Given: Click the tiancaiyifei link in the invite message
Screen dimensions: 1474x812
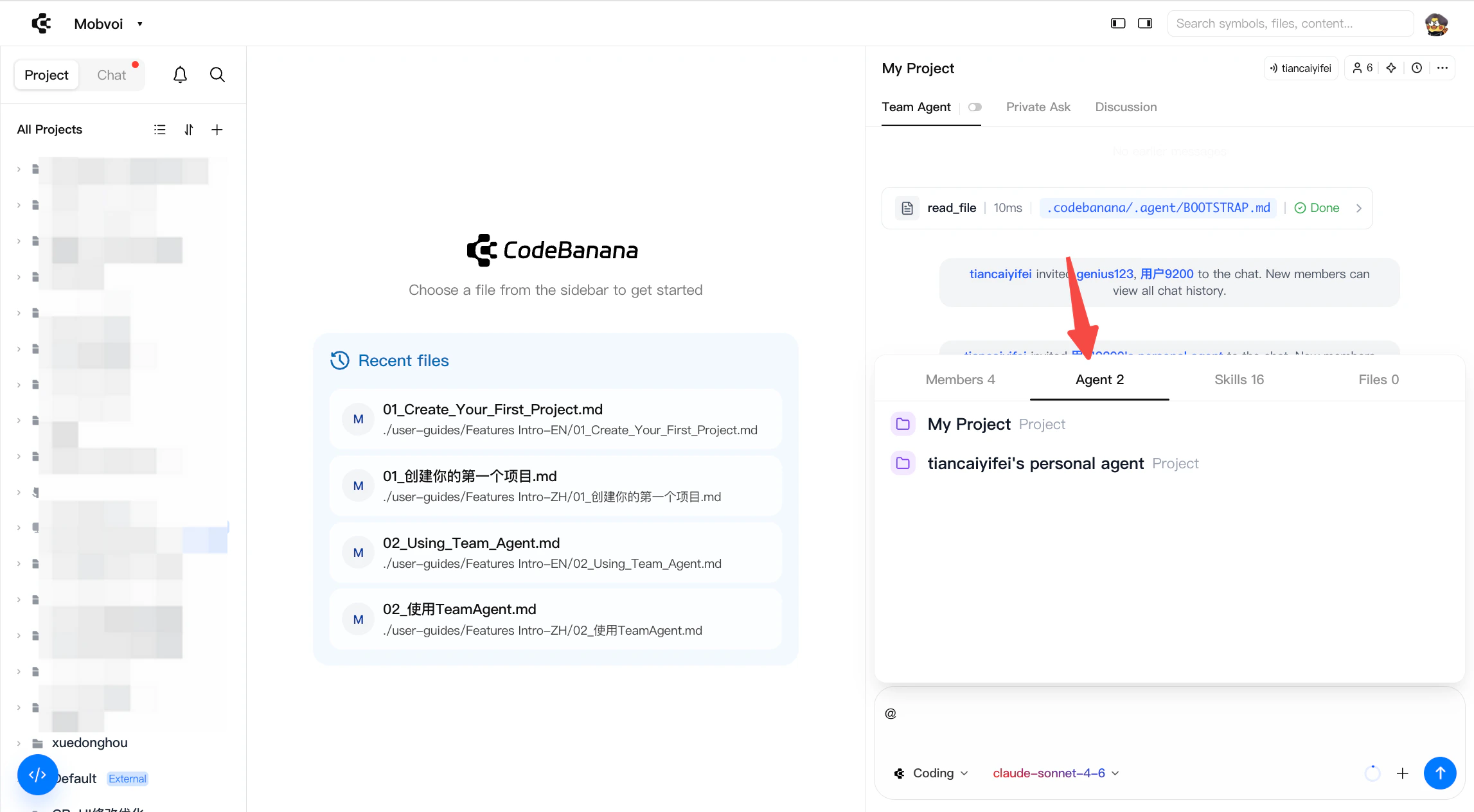Looking at the screenshot, I should click(x=1000, y=274).
